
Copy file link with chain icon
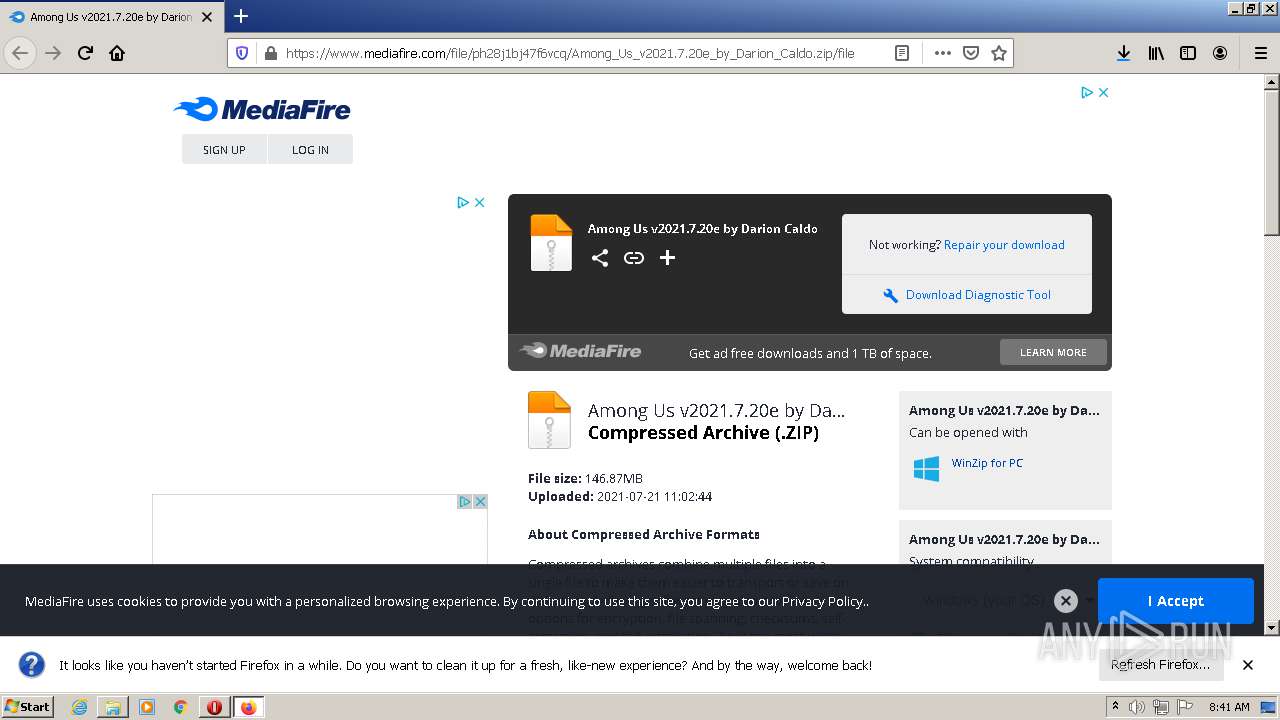point(634,258)
